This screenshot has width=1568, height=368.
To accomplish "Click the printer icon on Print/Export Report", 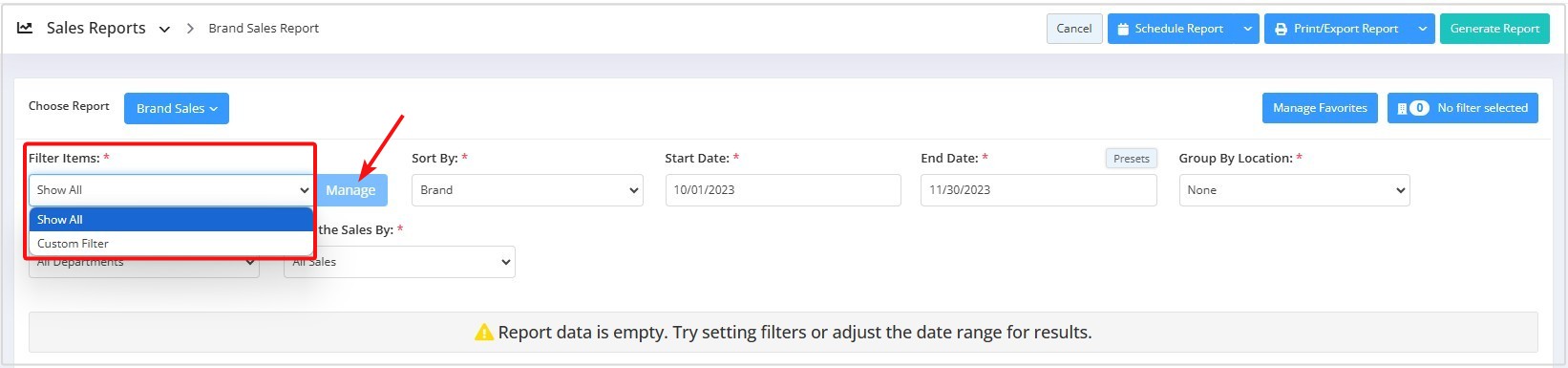I will tap(1281, 29).
